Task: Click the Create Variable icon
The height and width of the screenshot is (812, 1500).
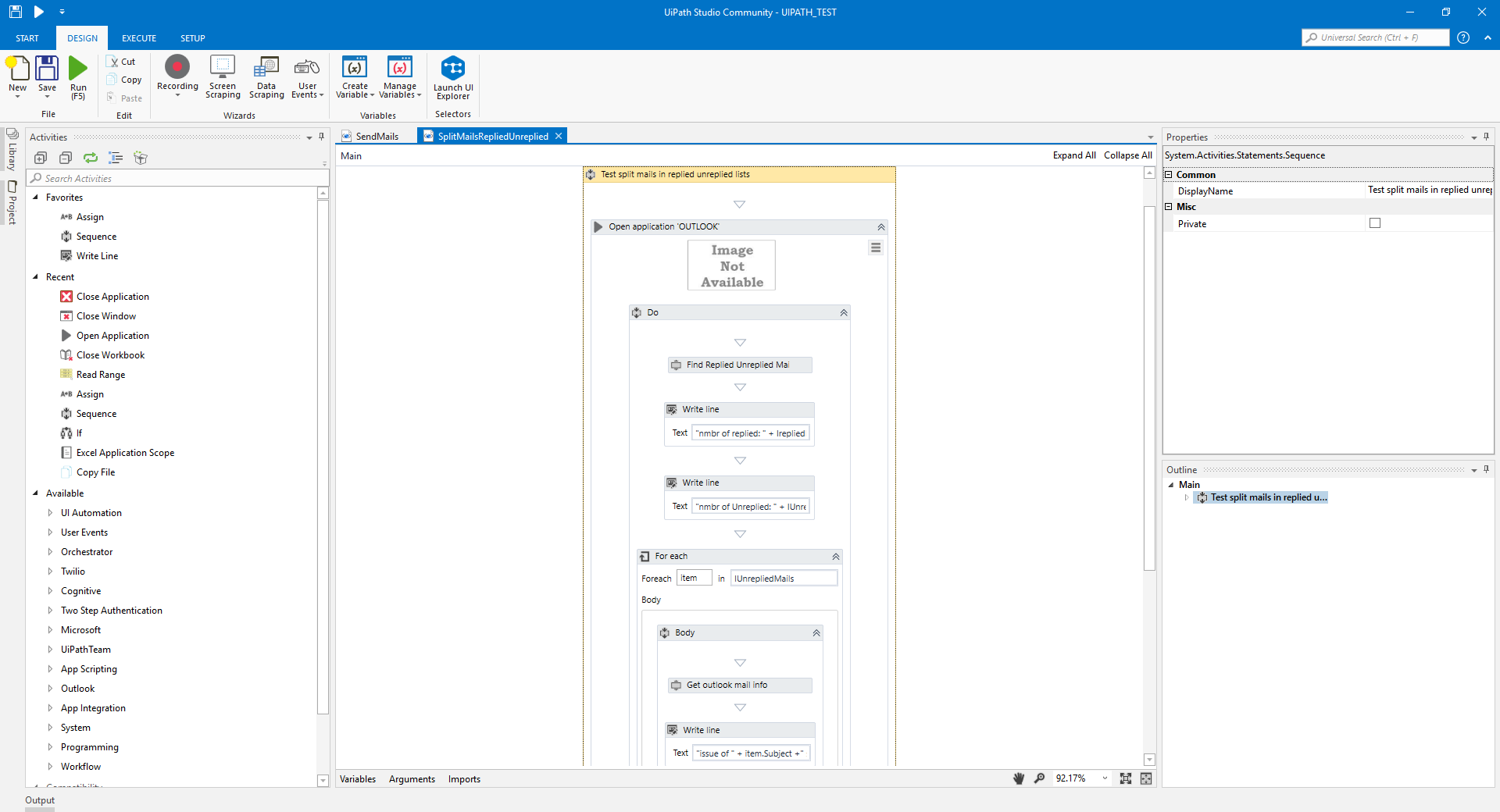Action: tap(355, 67)
